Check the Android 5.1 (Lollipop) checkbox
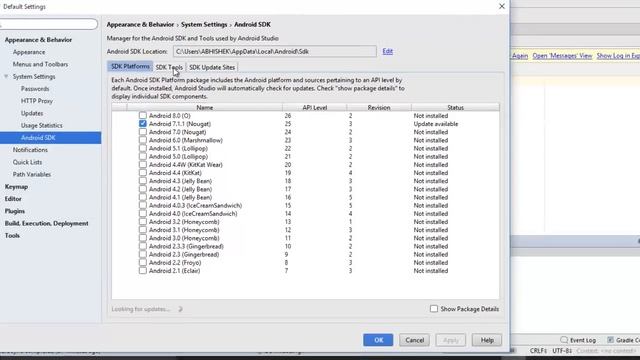640x360 pixels. 142,148
